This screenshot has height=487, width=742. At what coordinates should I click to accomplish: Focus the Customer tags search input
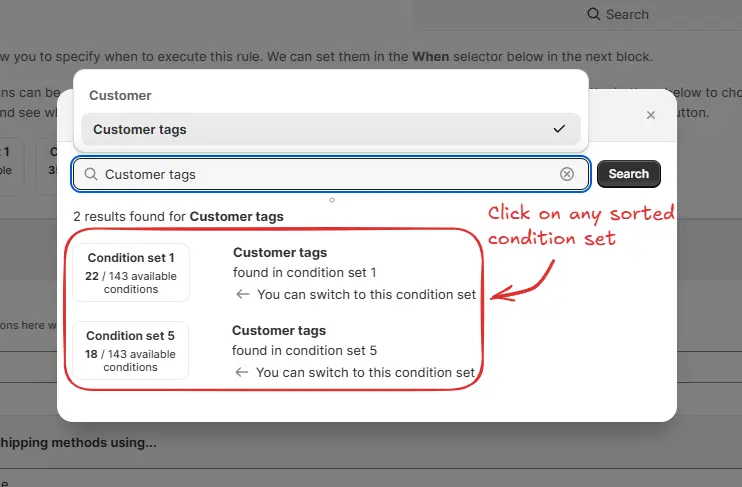click(x=330, y=174)
